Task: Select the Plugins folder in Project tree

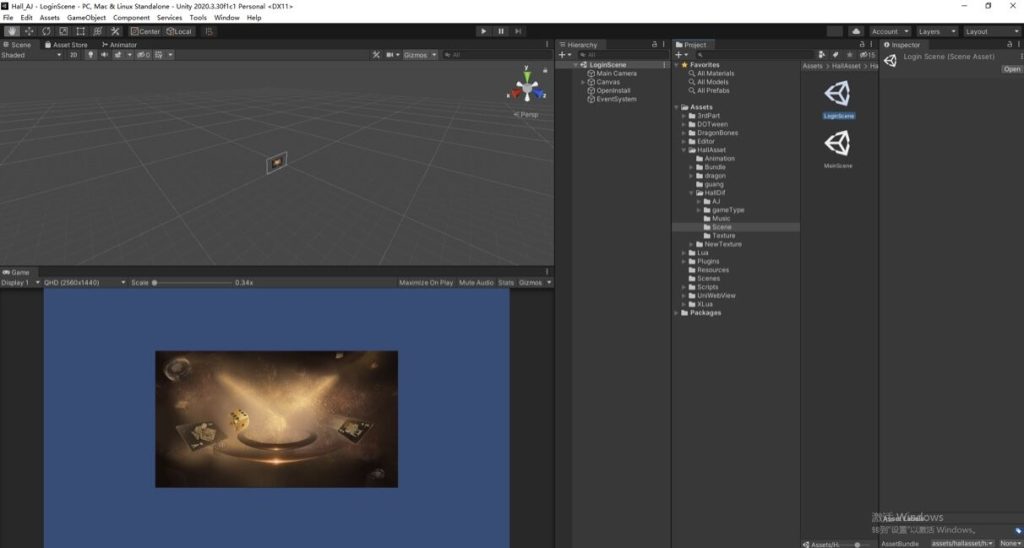Action: click(x=708, y=261)
